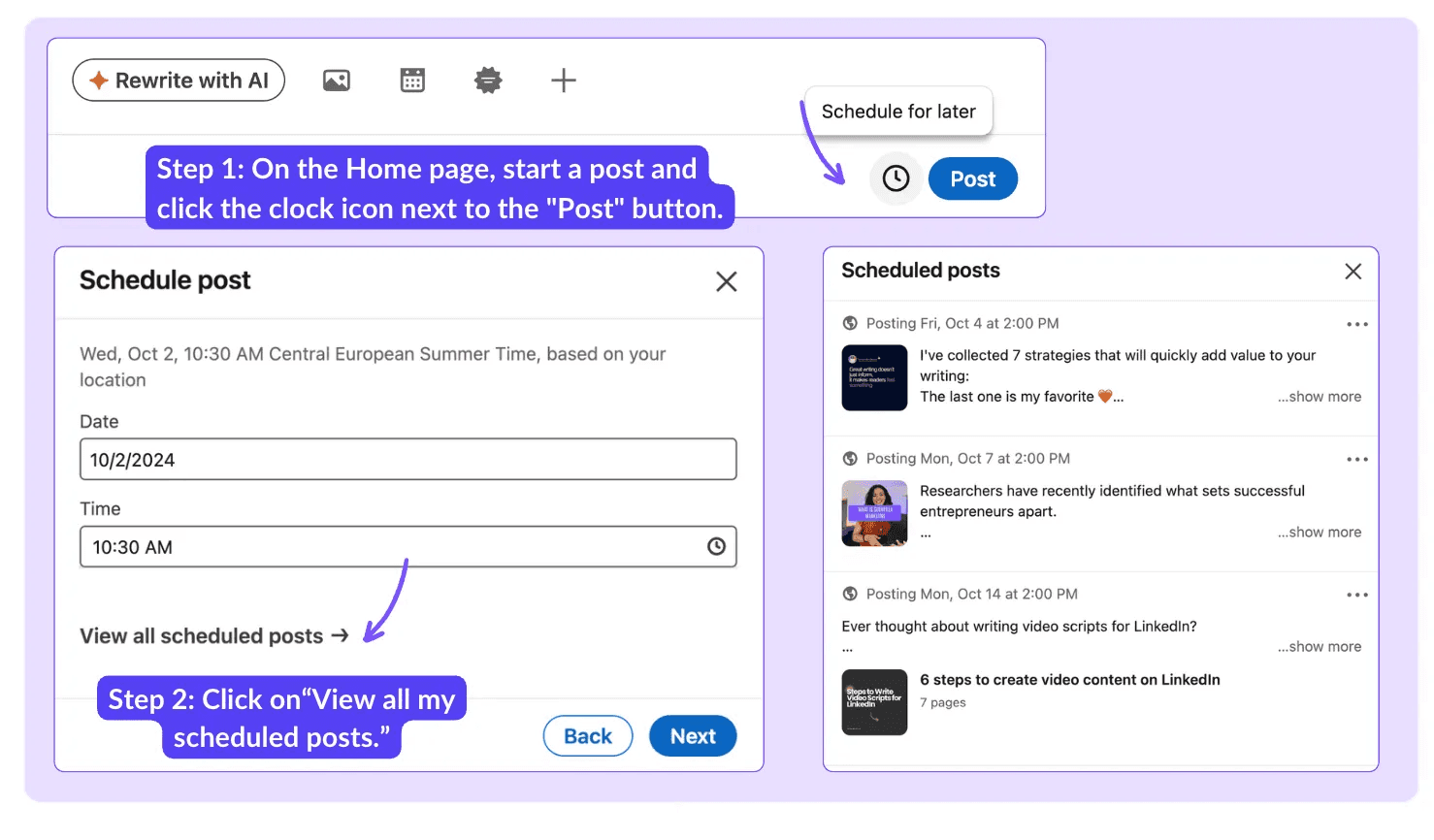Screen dimensions: 1434x840
Task: Click the clock icon to schedule for later
Action: click(896, 178)
